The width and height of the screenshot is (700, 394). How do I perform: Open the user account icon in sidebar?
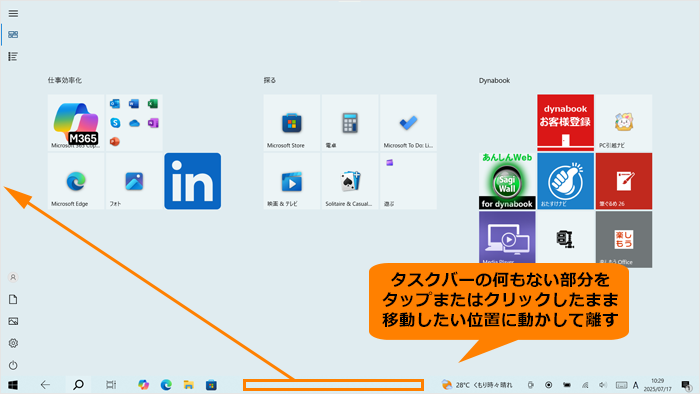point(13,277)
